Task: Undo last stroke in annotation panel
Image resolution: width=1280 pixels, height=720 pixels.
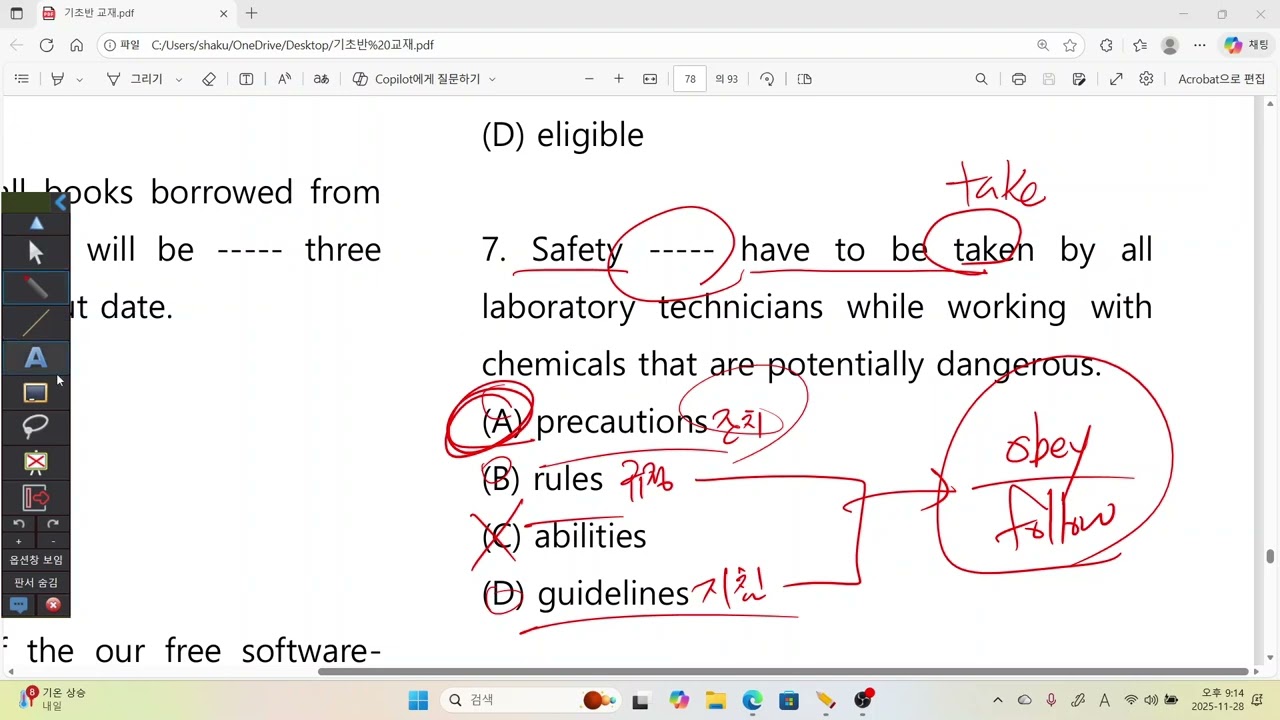Action: 19,524
